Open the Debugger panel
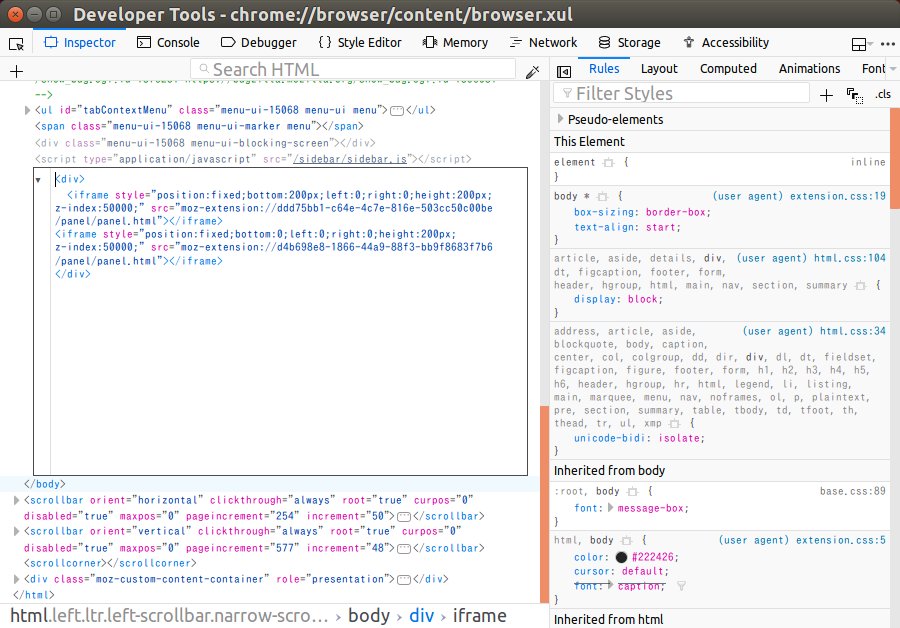 pos(258,42)
